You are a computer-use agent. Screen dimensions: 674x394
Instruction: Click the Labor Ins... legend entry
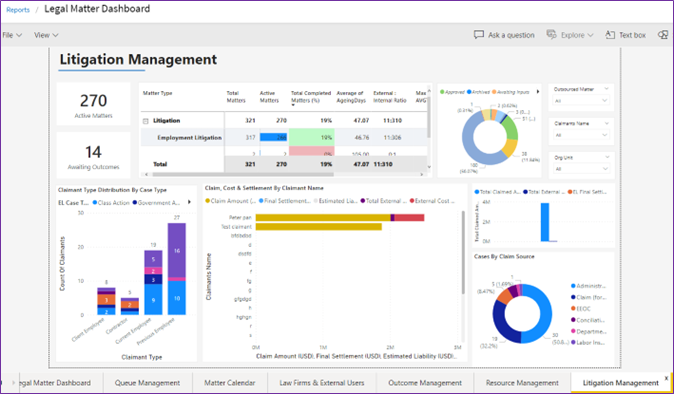click(588, 342)
